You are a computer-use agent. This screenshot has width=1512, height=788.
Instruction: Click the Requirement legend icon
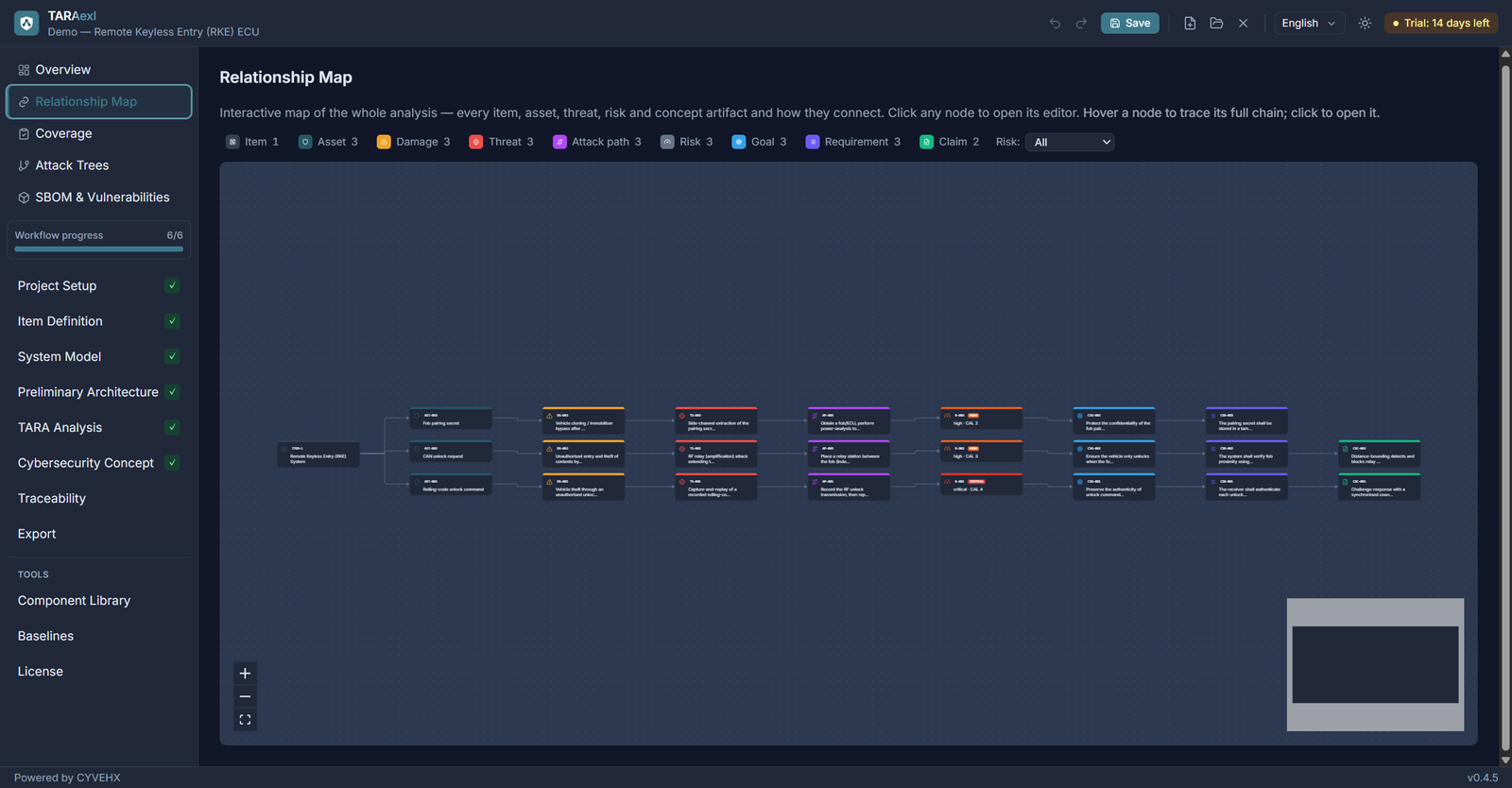813,142
